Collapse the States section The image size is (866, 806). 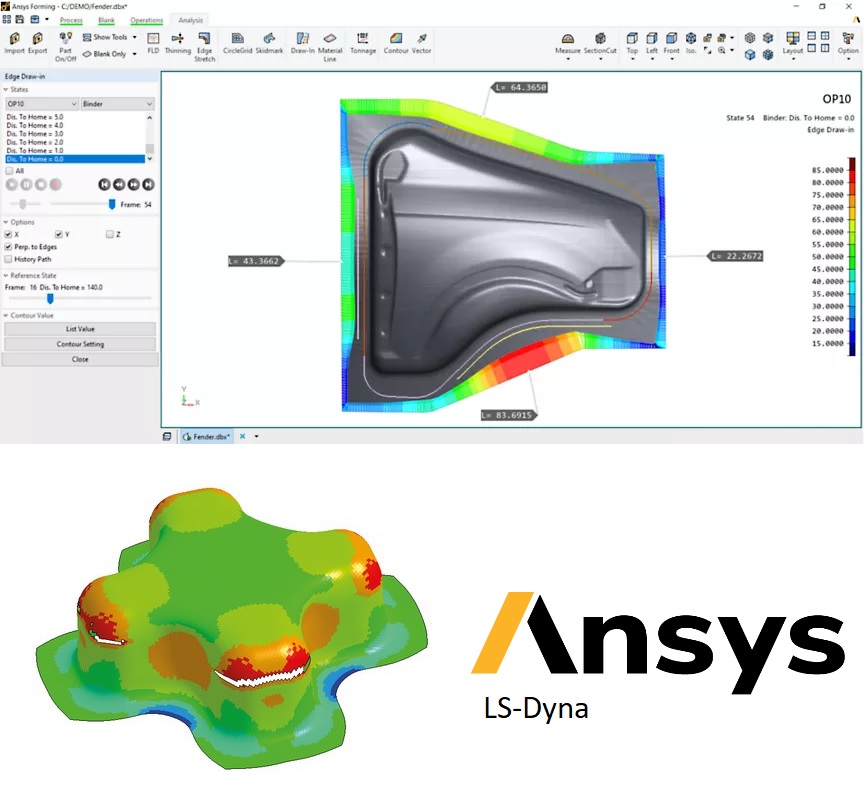6,89
